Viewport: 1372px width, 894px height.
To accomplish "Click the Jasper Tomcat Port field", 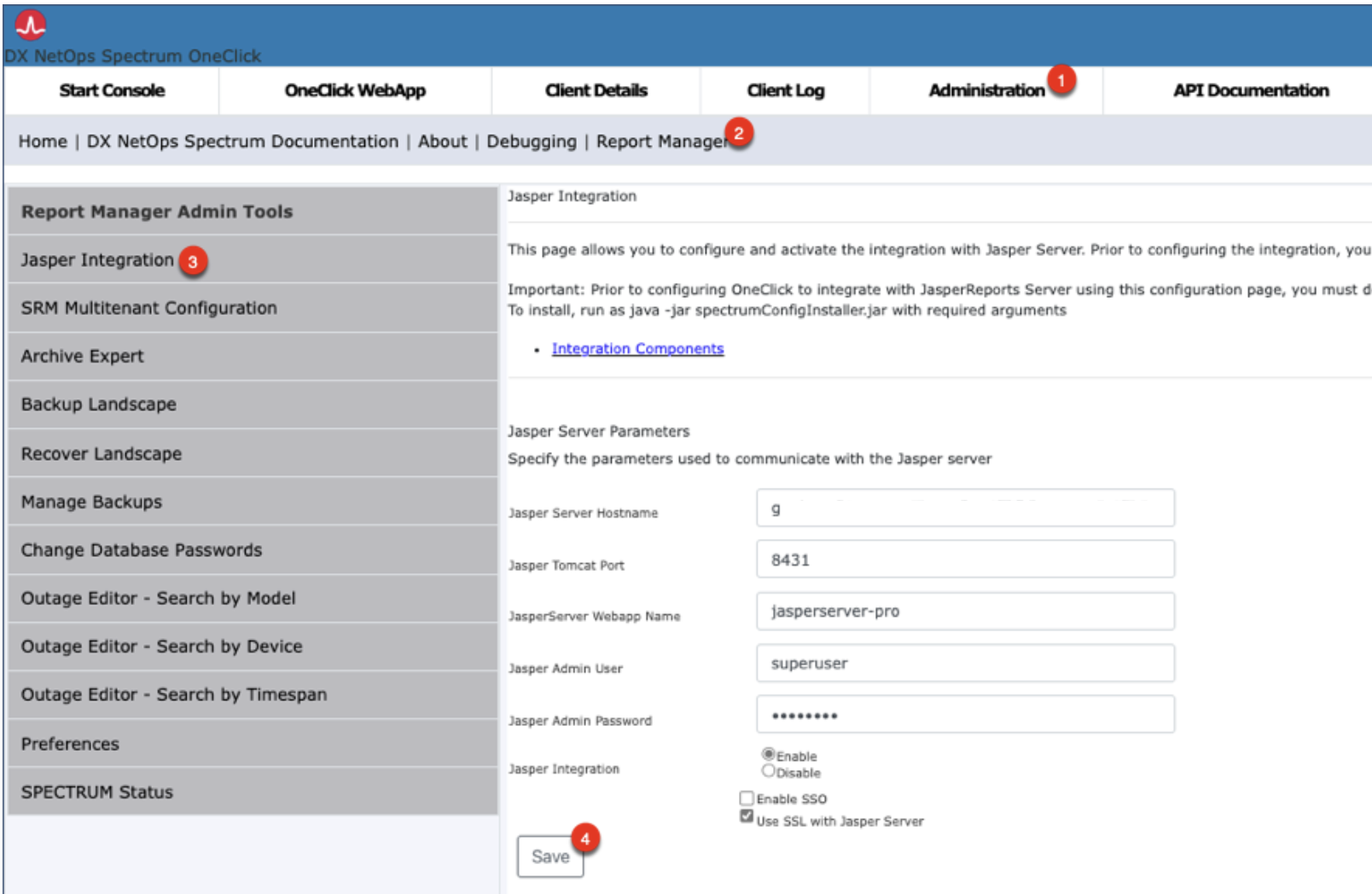I will click(x=964, y=560).
